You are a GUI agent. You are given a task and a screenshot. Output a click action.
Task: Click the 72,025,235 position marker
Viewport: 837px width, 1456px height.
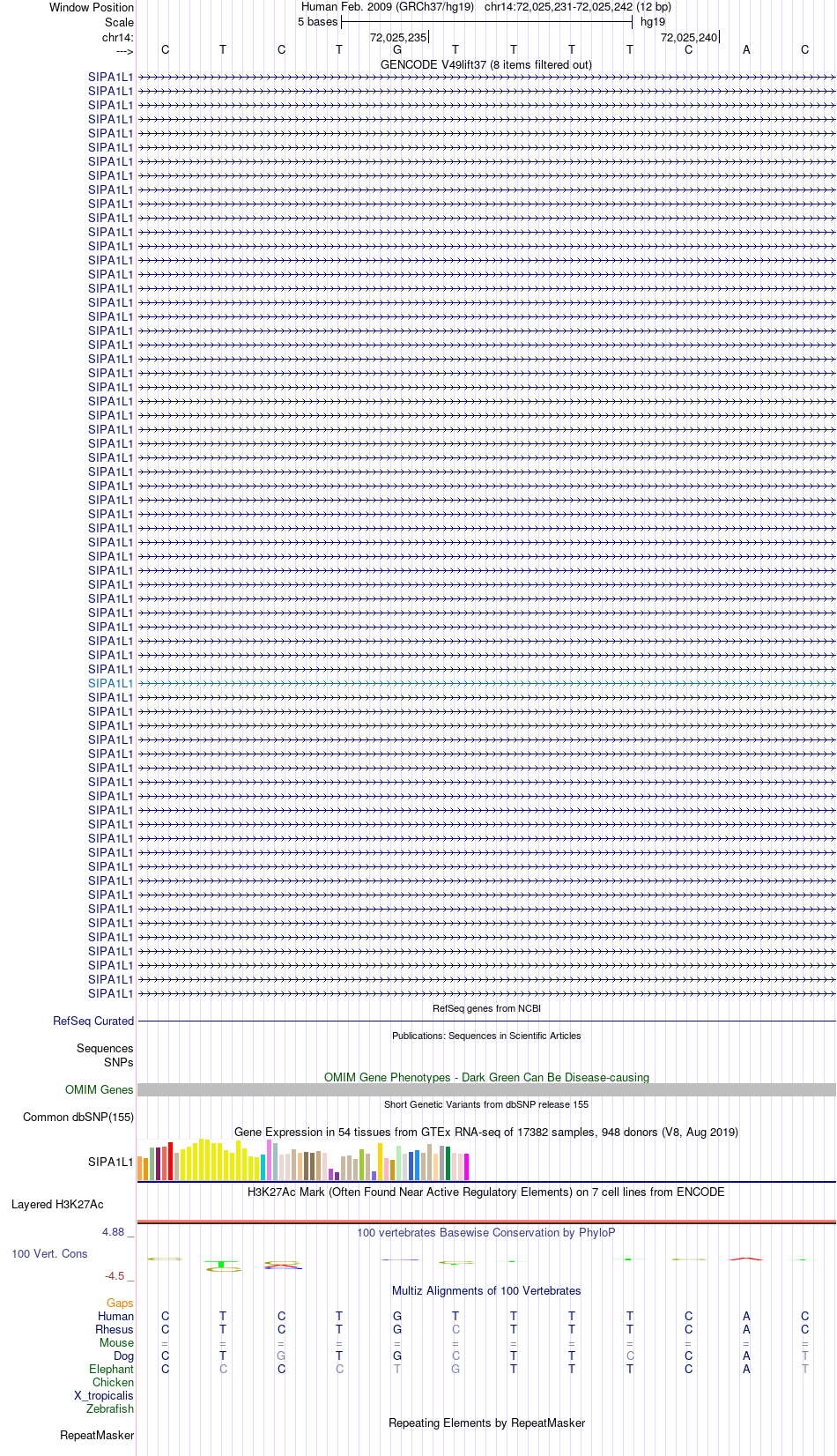(398, 38)
